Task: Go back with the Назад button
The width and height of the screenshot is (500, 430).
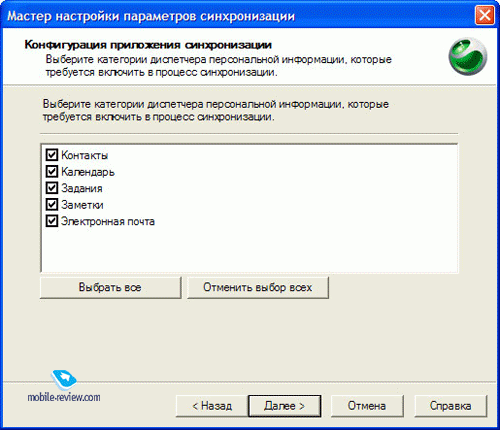Action: (212, 406)
